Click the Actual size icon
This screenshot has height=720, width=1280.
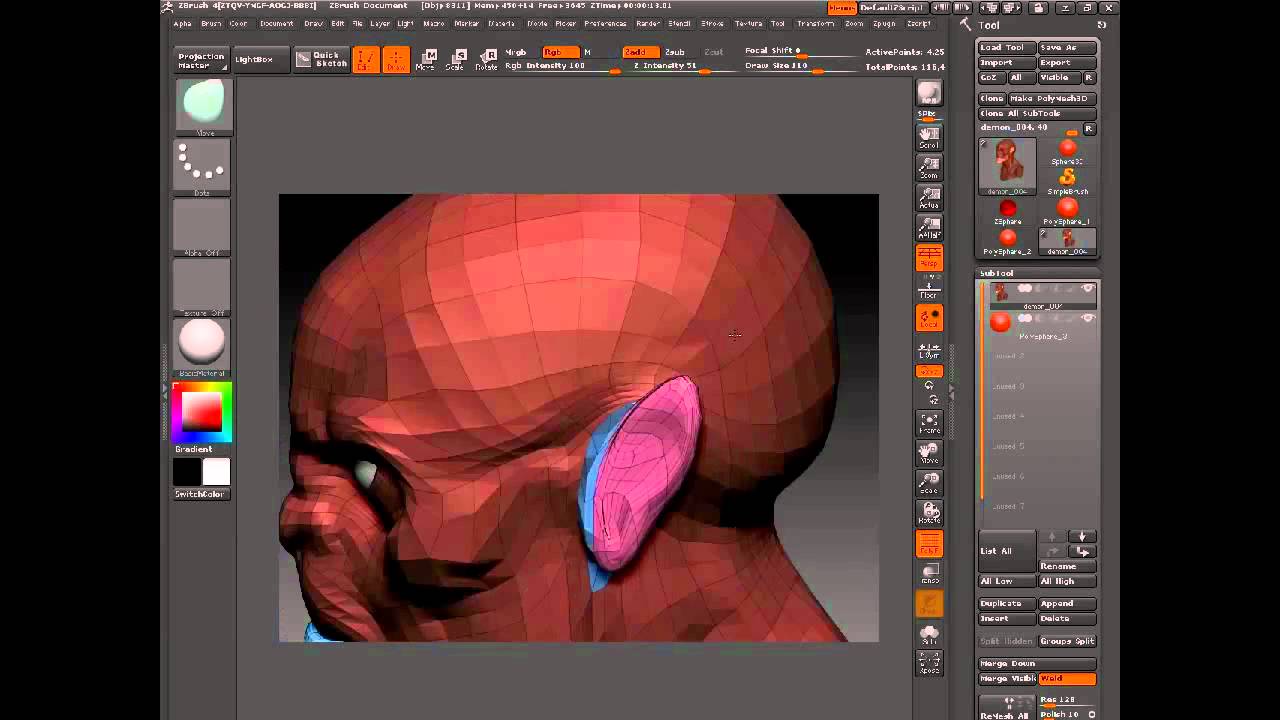[x=929, y=198]
